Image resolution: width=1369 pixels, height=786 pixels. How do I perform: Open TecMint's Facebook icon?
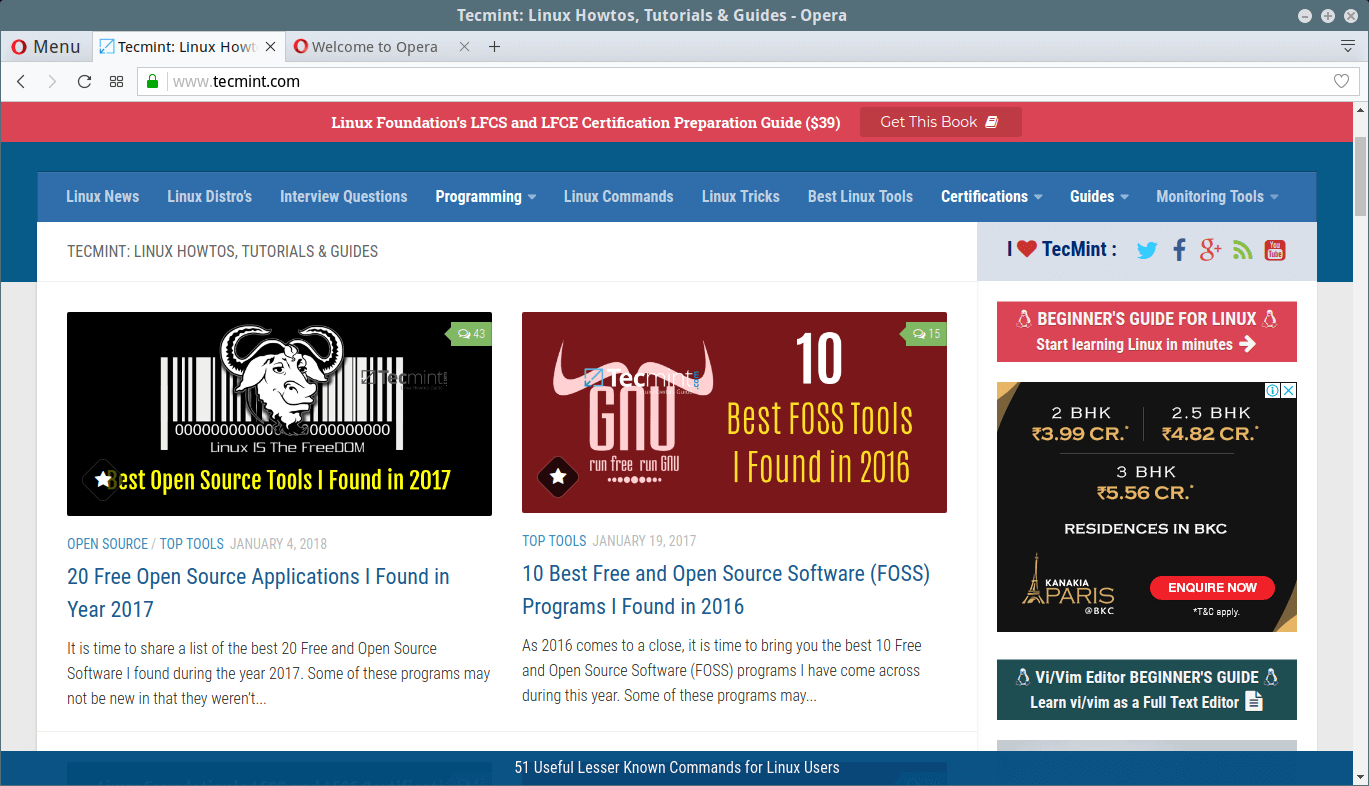point(1179,250)
